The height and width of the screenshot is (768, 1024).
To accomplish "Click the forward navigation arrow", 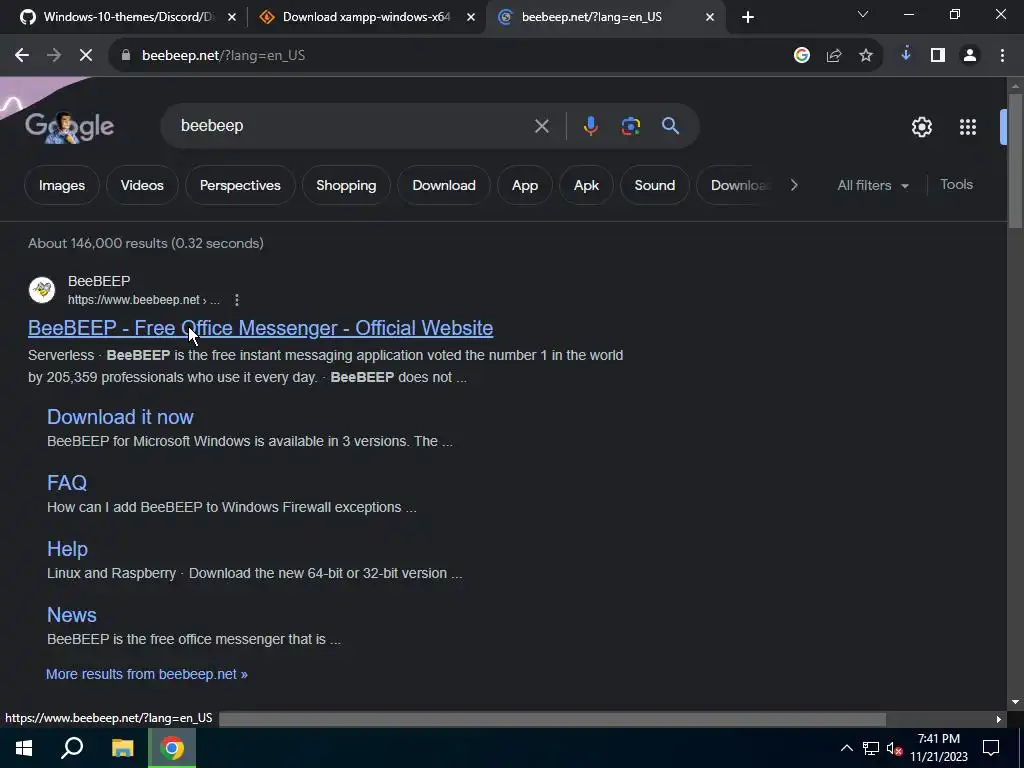I will [54, 56].
